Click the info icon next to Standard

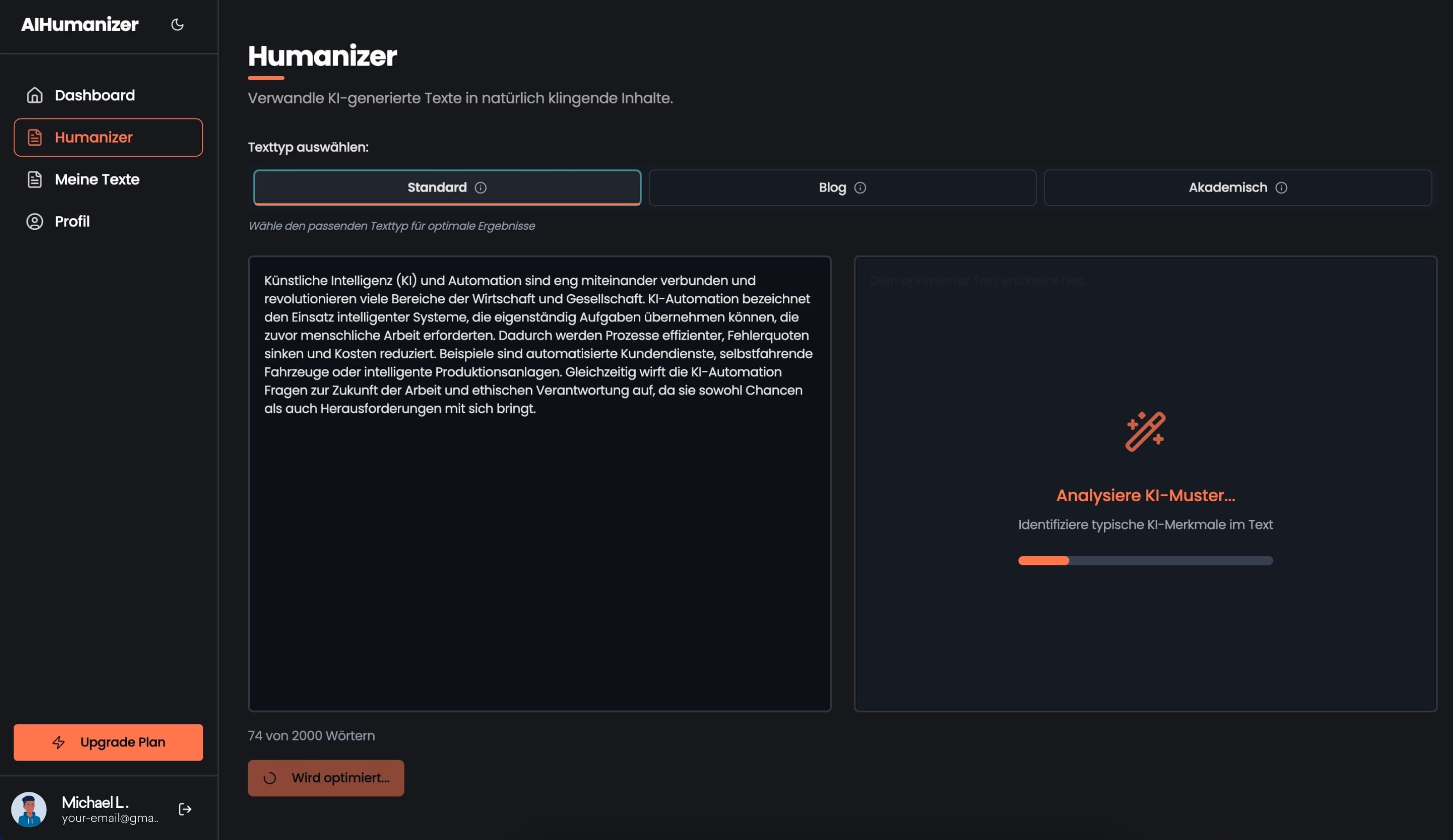pyautogui.click(x=480, y=188)
